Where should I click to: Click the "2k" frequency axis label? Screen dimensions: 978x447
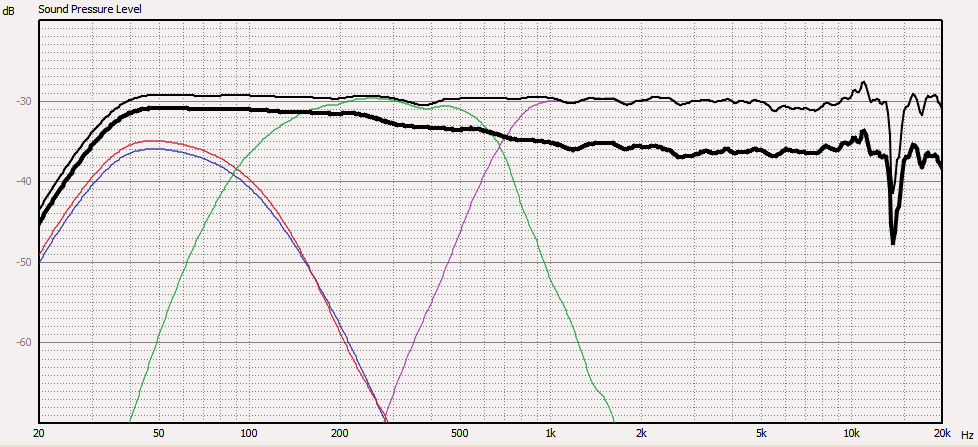coord(641,434)
